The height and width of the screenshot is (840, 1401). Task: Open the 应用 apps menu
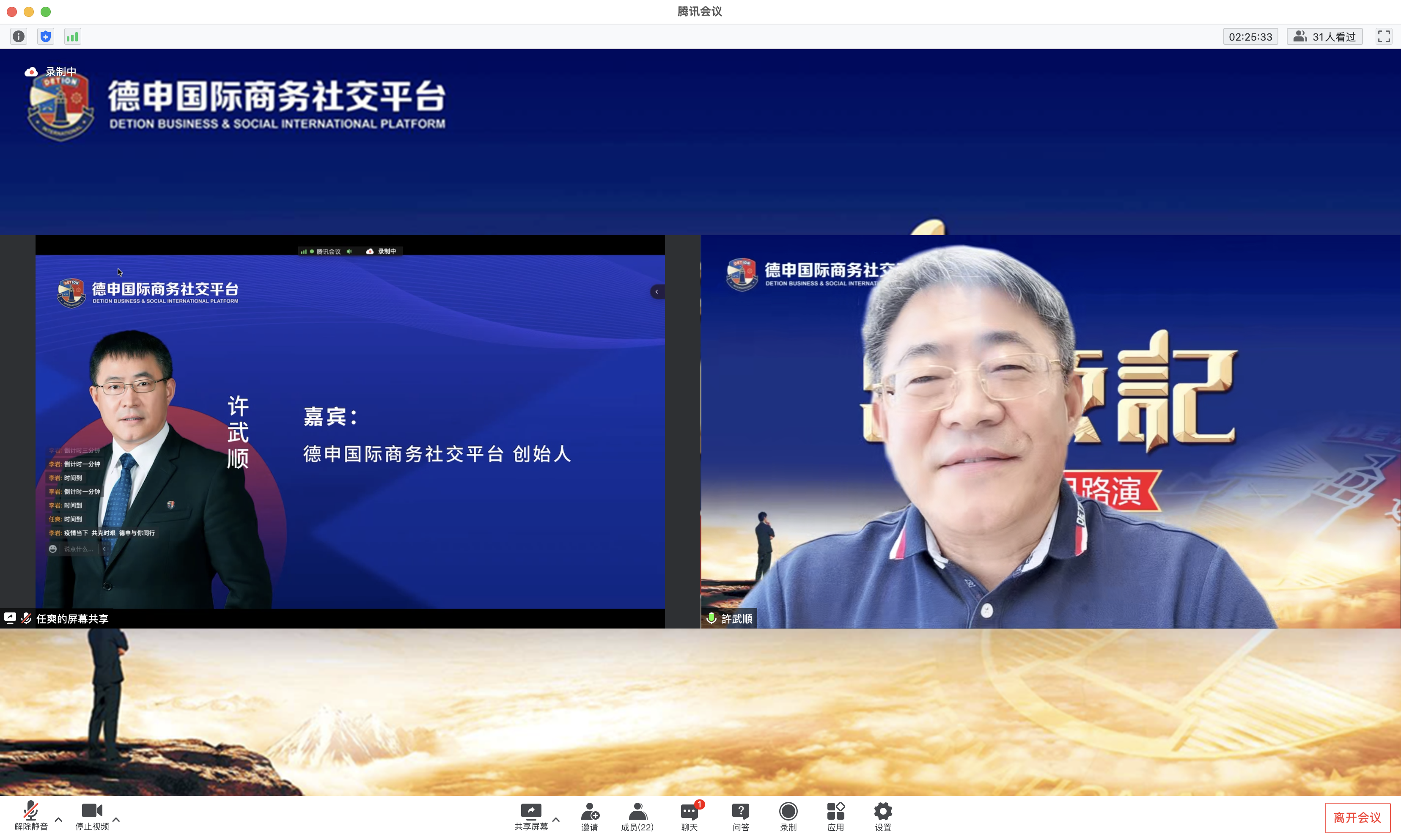(835, 817)
